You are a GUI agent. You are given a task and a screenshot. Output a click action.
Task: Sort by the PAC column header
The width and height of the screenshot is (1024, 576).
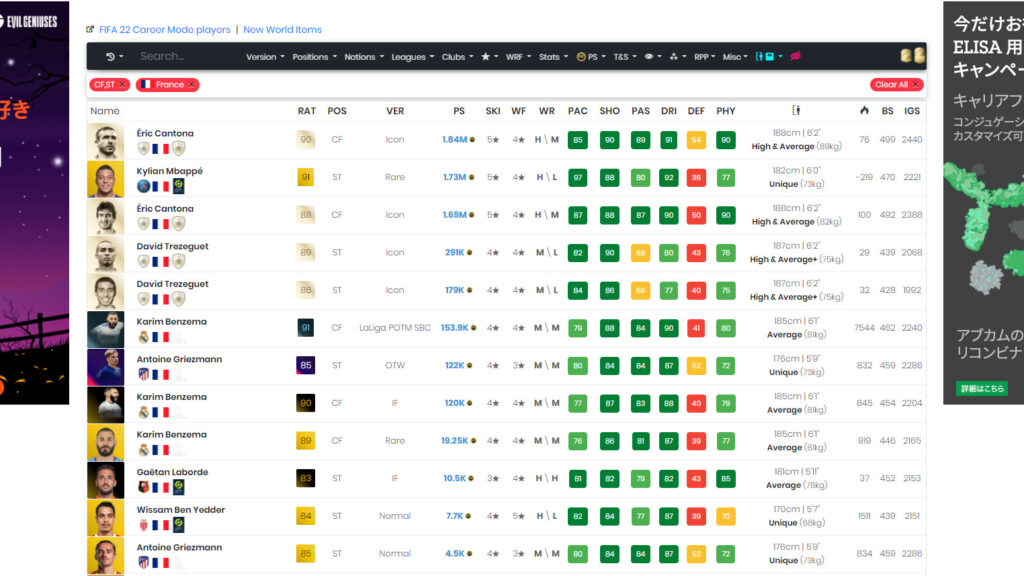pyautogui.click(x=577, y=111)
